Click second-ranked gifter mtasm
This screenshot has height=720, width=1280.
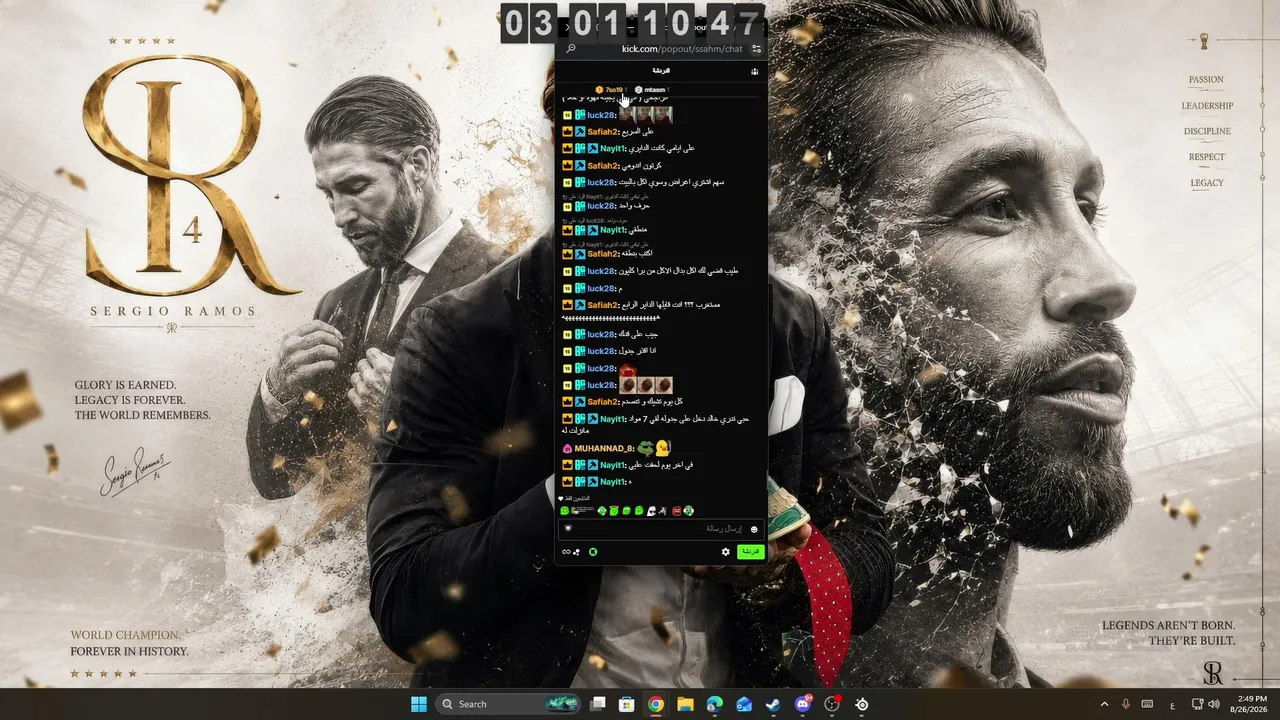[650, 90]
